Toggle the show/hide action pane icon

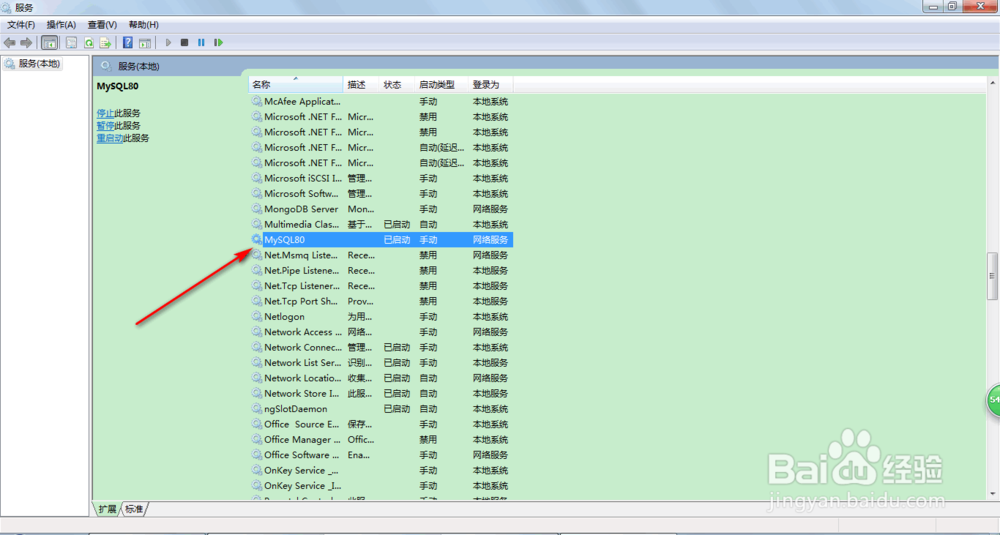pos(145,43)
